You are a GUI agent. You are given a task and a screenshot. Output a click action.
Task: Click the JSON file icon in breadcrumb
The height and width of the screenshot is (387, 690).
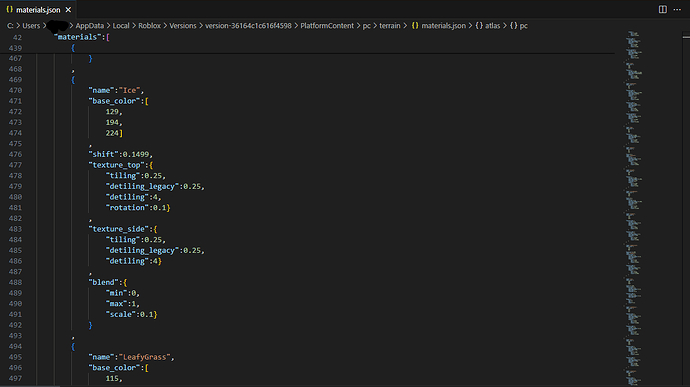[x=415, y=26]
